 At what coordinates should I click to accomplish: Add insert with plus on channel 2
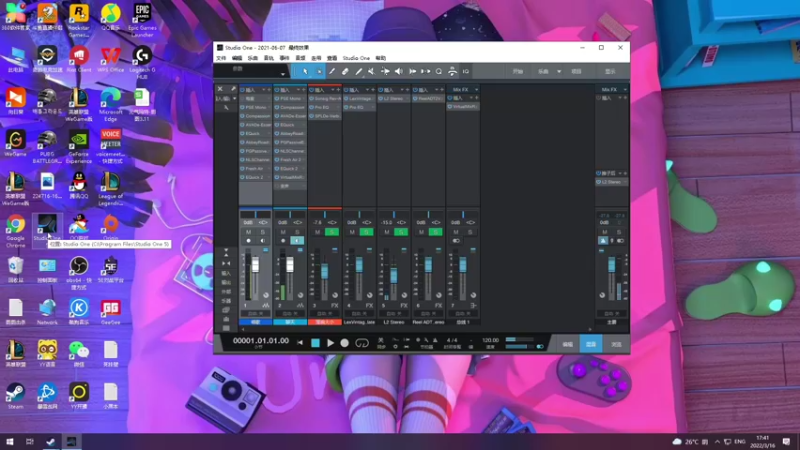click(x=303, y=90)
